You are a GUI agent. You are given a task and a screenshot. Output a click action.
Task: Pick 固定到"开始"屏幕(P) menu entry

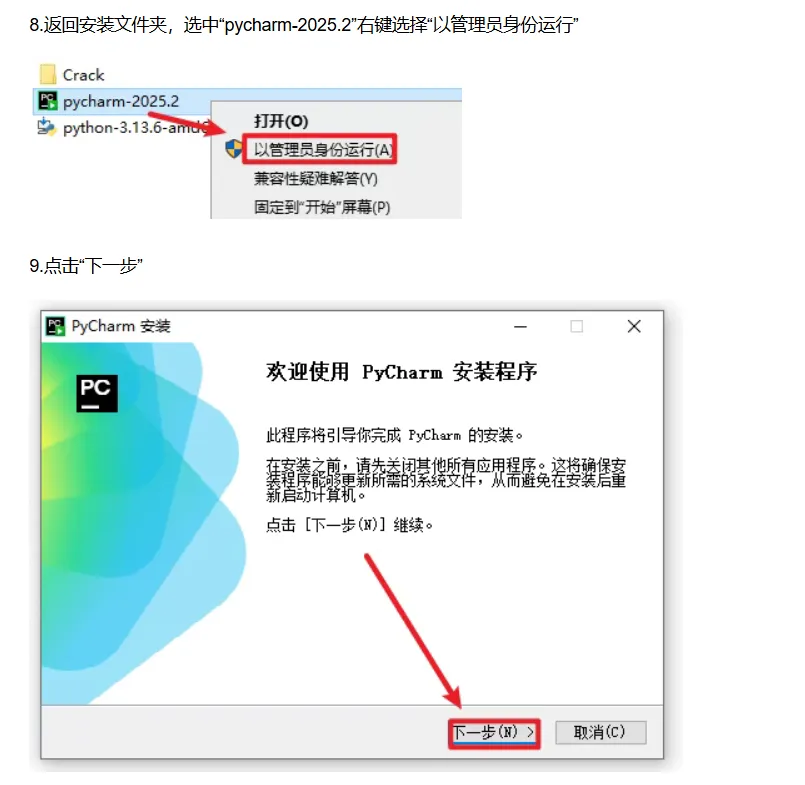click(x=322, y=207)
